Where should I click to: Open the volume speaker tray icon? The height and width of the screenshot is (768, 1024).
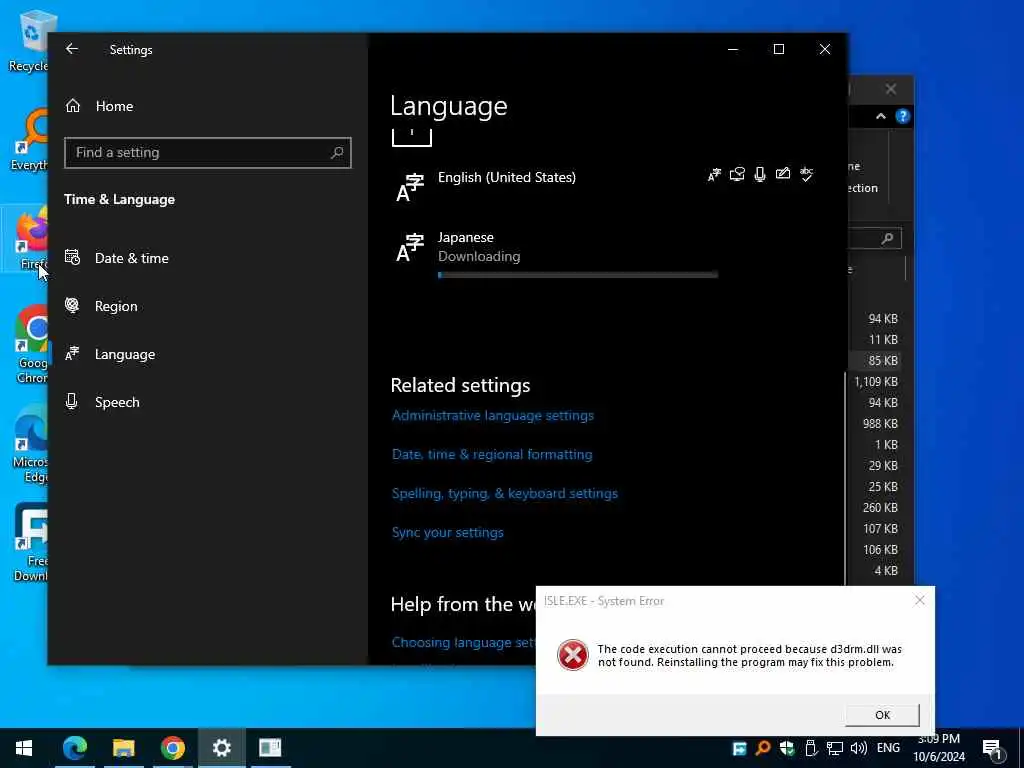[859, 748]
